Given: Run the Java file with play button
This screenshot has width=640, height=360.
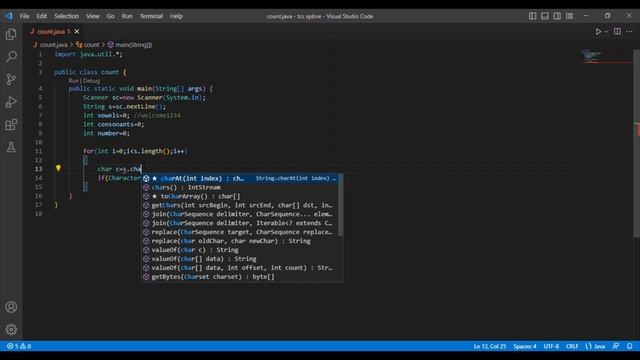Looking at the screenshot, I should pyautogui.click(x=598, y=31).
